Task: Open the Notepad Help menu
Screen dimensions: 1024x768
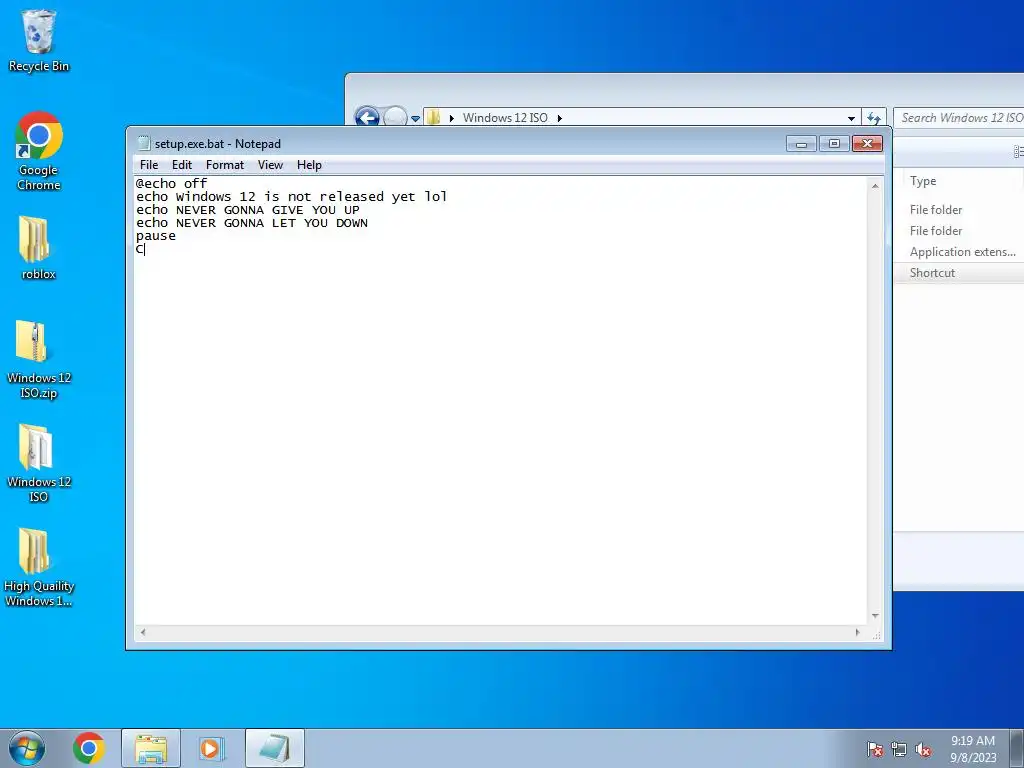Action: [x=309, y=165]
